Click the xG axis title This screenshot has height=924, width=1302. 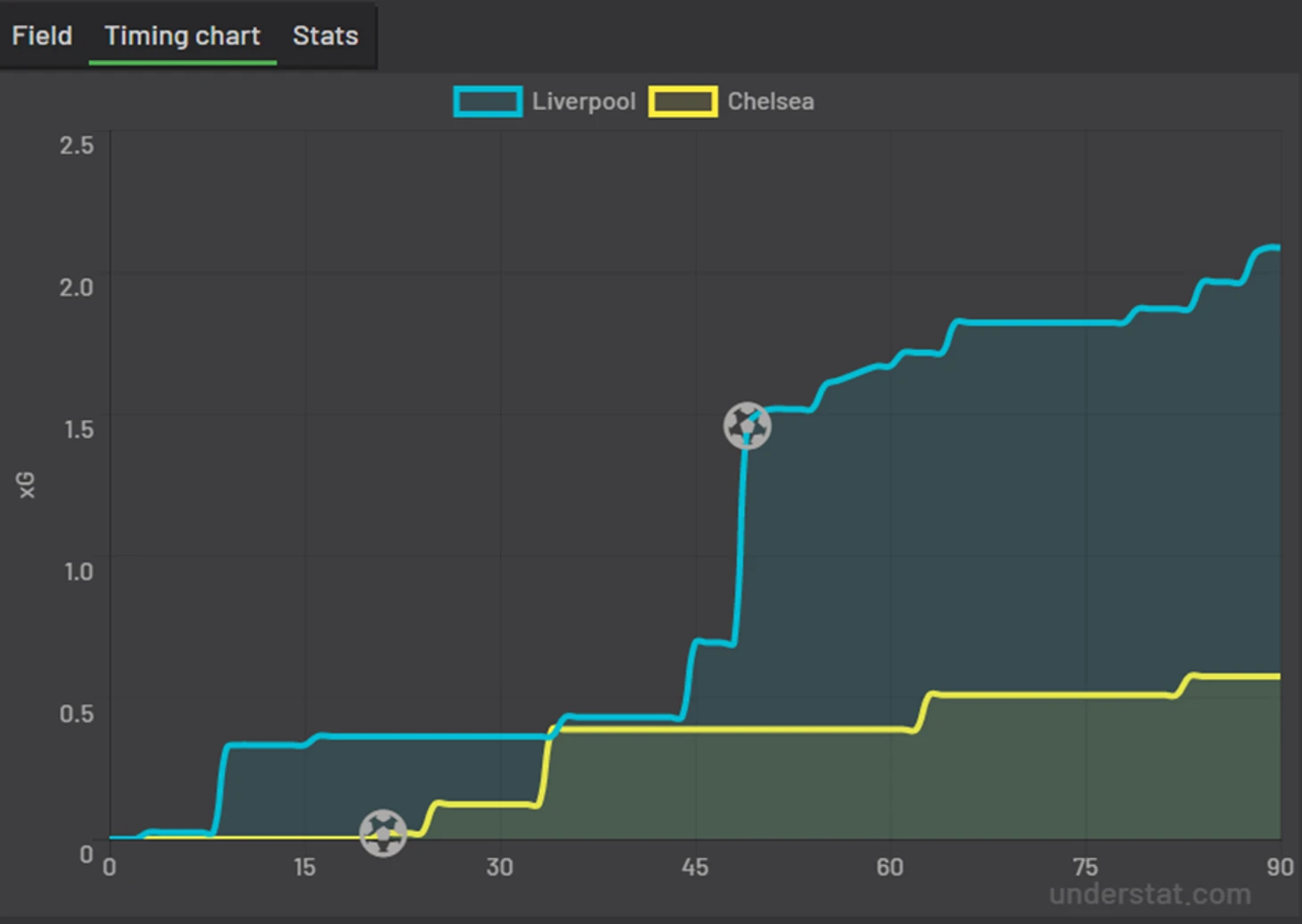pyautogui.click(x=27, y=485)
